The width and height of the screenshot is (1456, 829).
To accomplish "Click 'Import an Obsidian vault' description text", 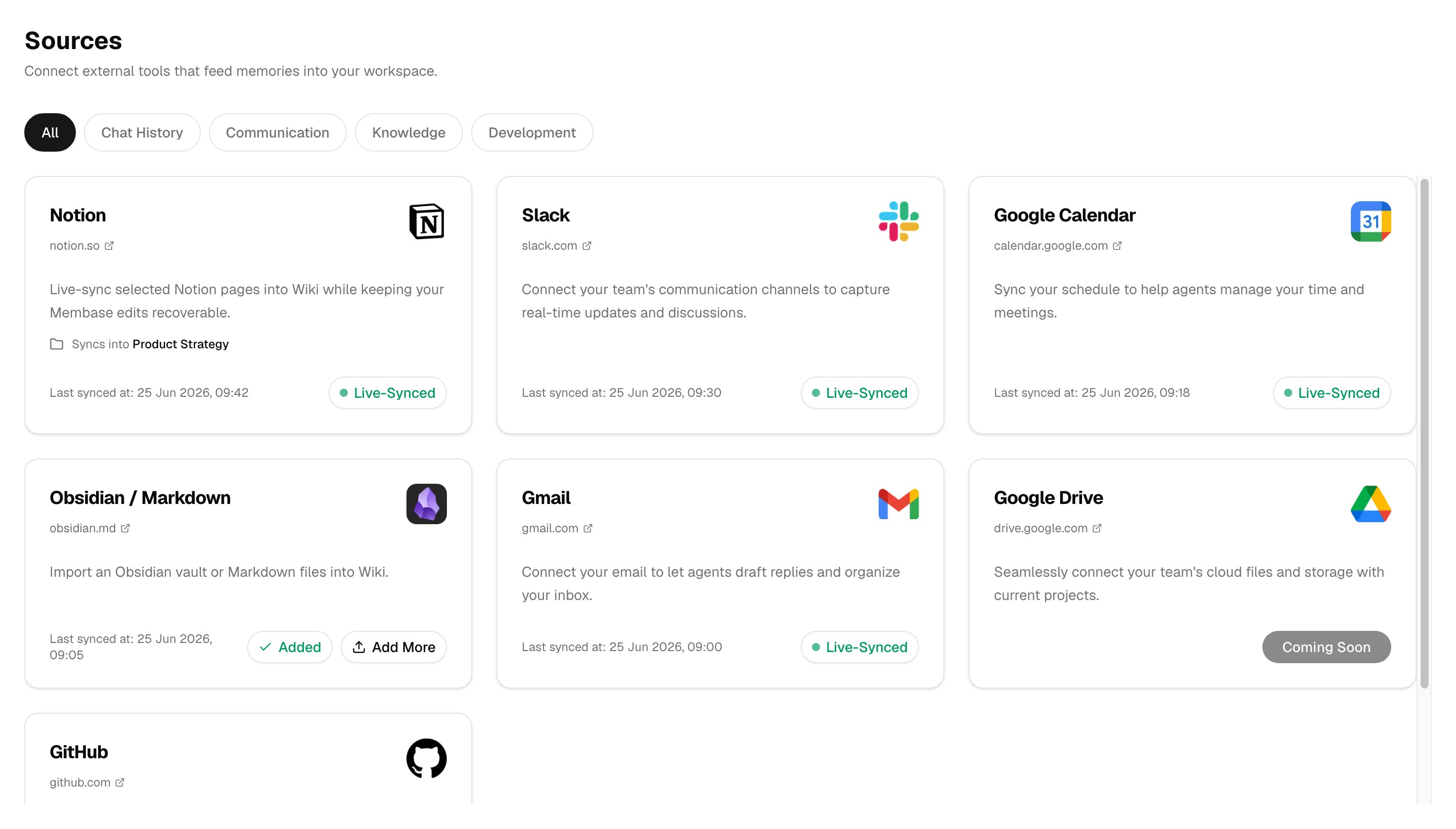I will pyautogui.click(x=219, y=572).
